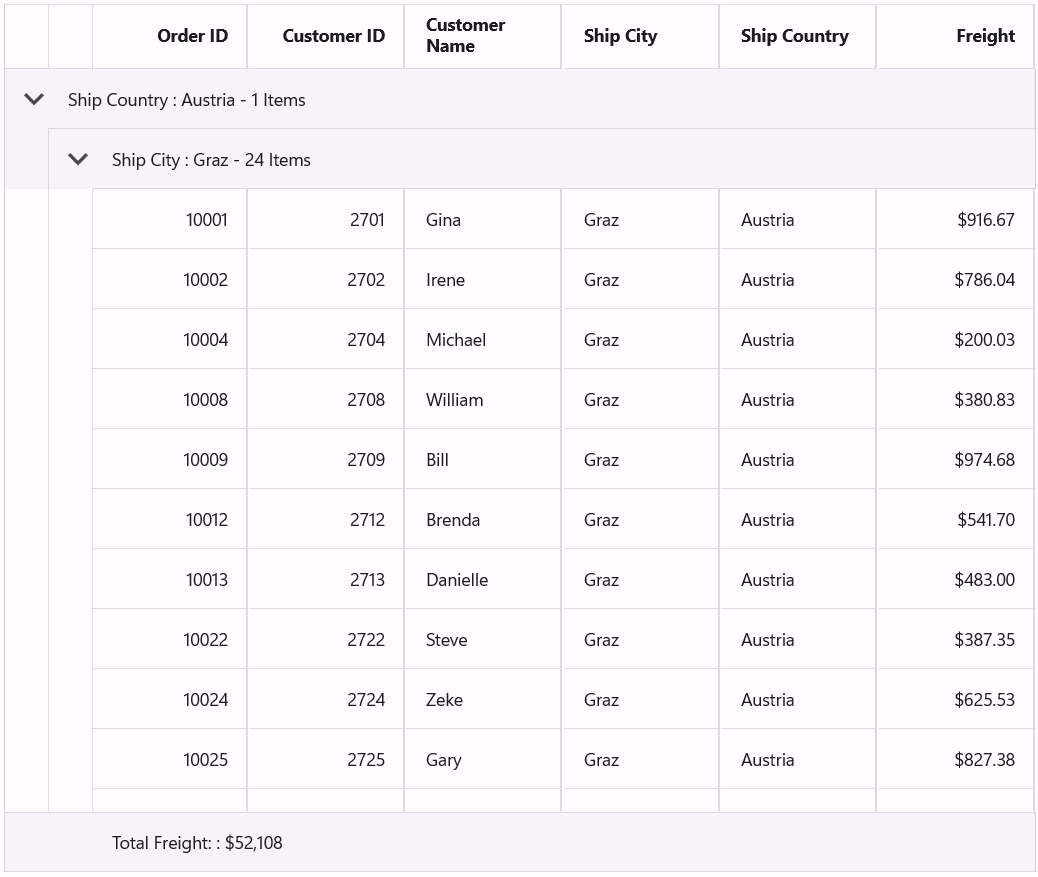Collapse the Ship Country Austria group

click(34, 99)
